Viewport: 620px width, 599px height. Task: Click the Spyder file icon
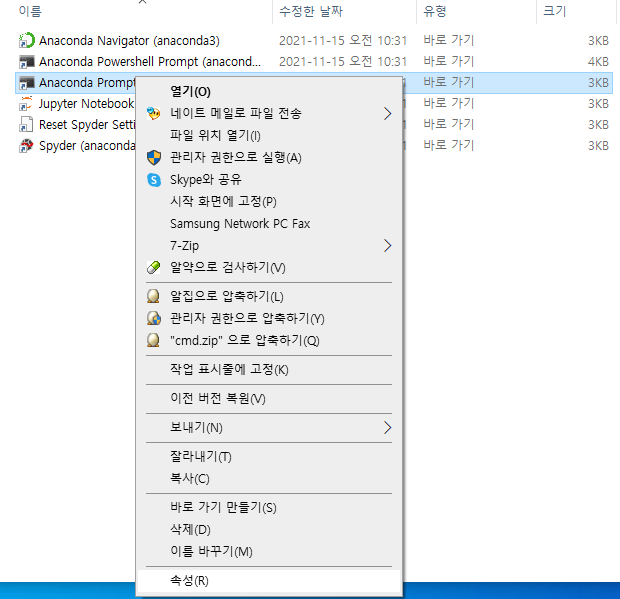26,145
